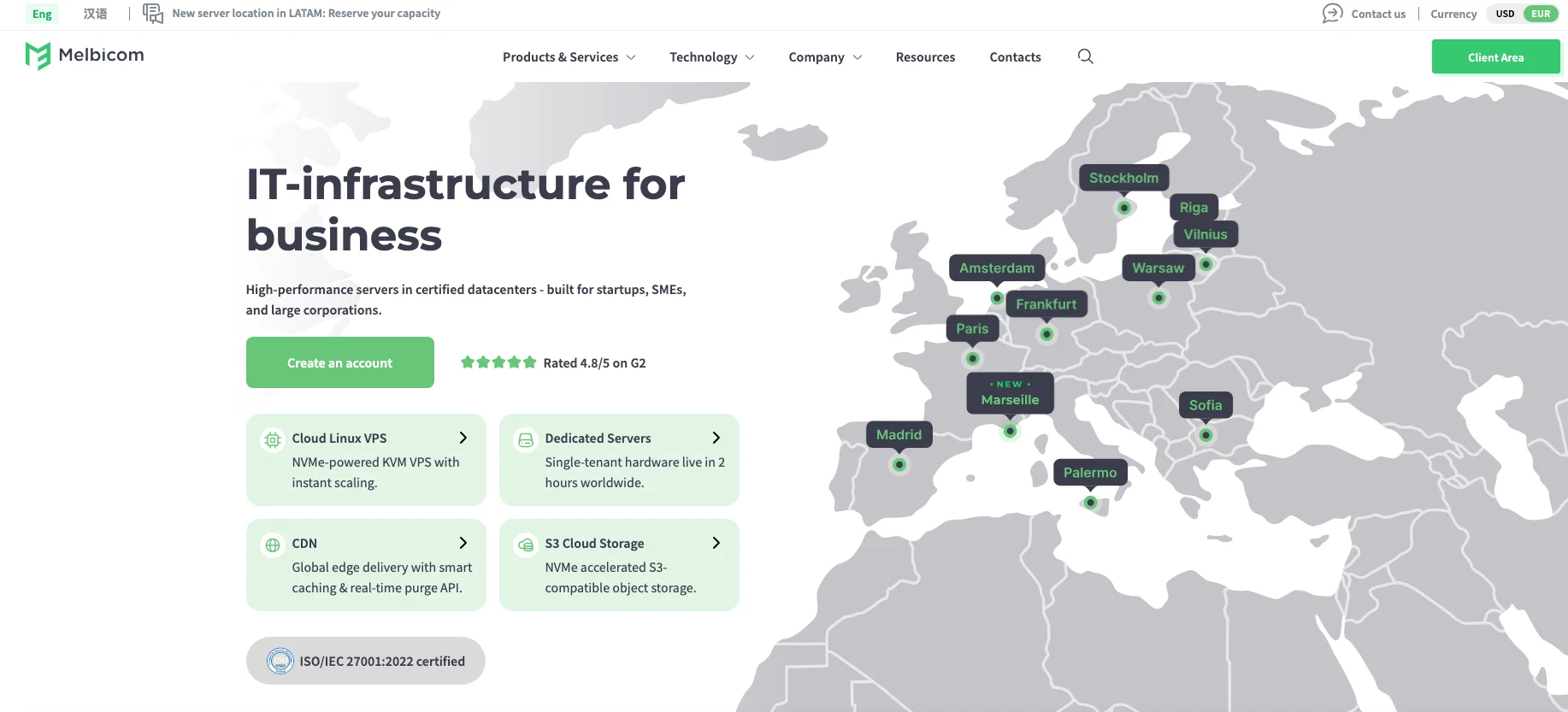The height and width of the screenshot is (712, 1568).
Task: Click the arrow on the Cloud Linux VPS card
Action: pos(463,438)
